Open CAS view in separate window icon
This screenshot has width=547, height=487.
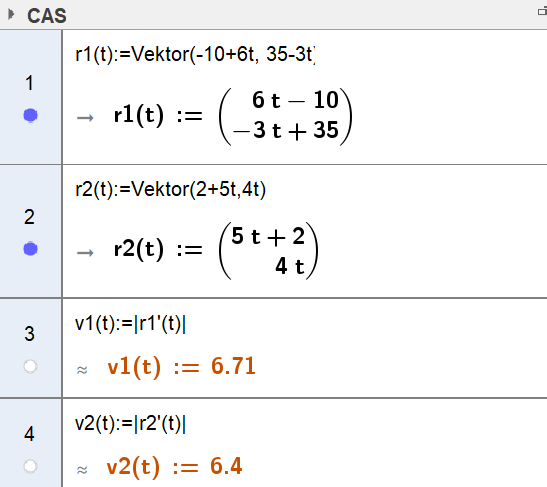point(542,12)
